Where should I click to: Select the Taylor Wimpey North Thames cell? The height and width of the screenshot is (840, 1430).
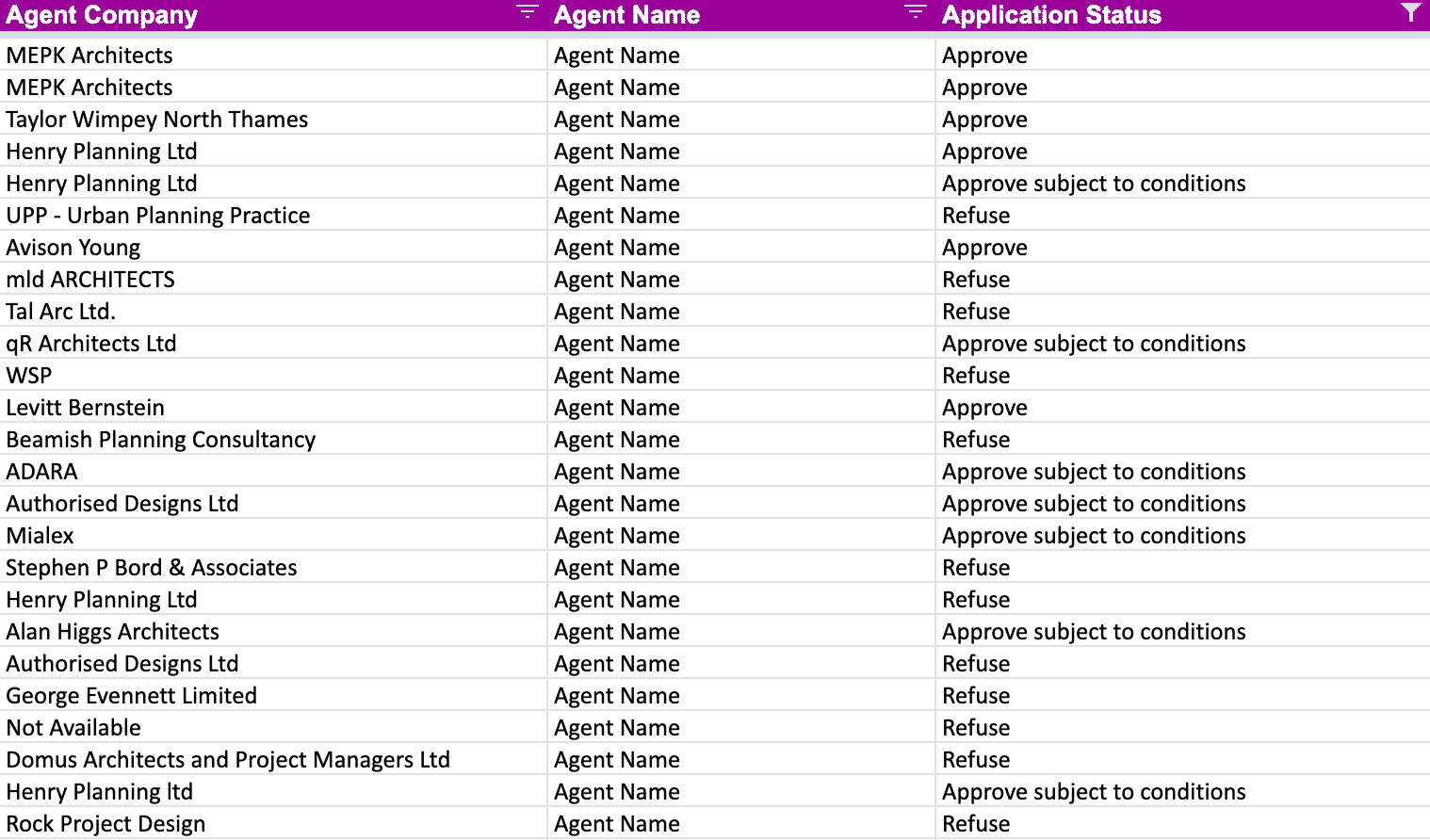(157, 120)
